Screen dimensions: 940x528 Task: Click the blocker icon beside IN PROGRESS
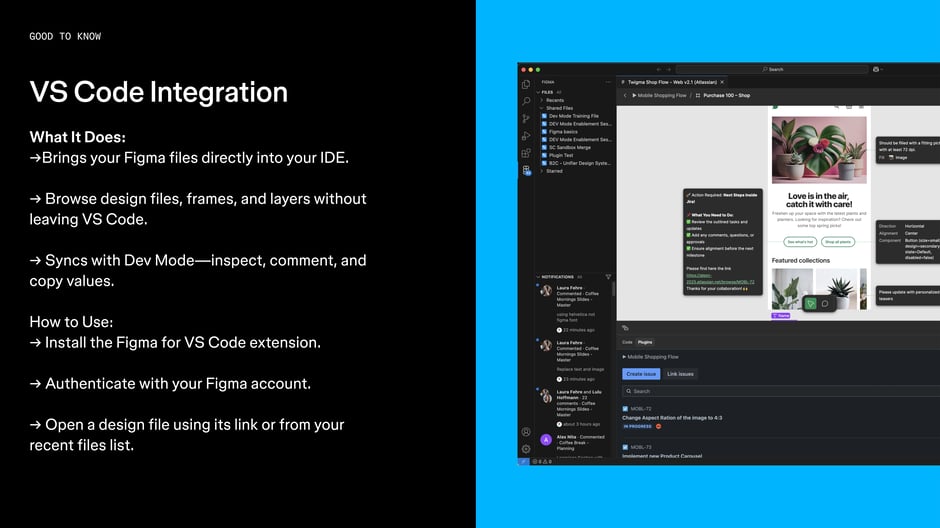658,426
